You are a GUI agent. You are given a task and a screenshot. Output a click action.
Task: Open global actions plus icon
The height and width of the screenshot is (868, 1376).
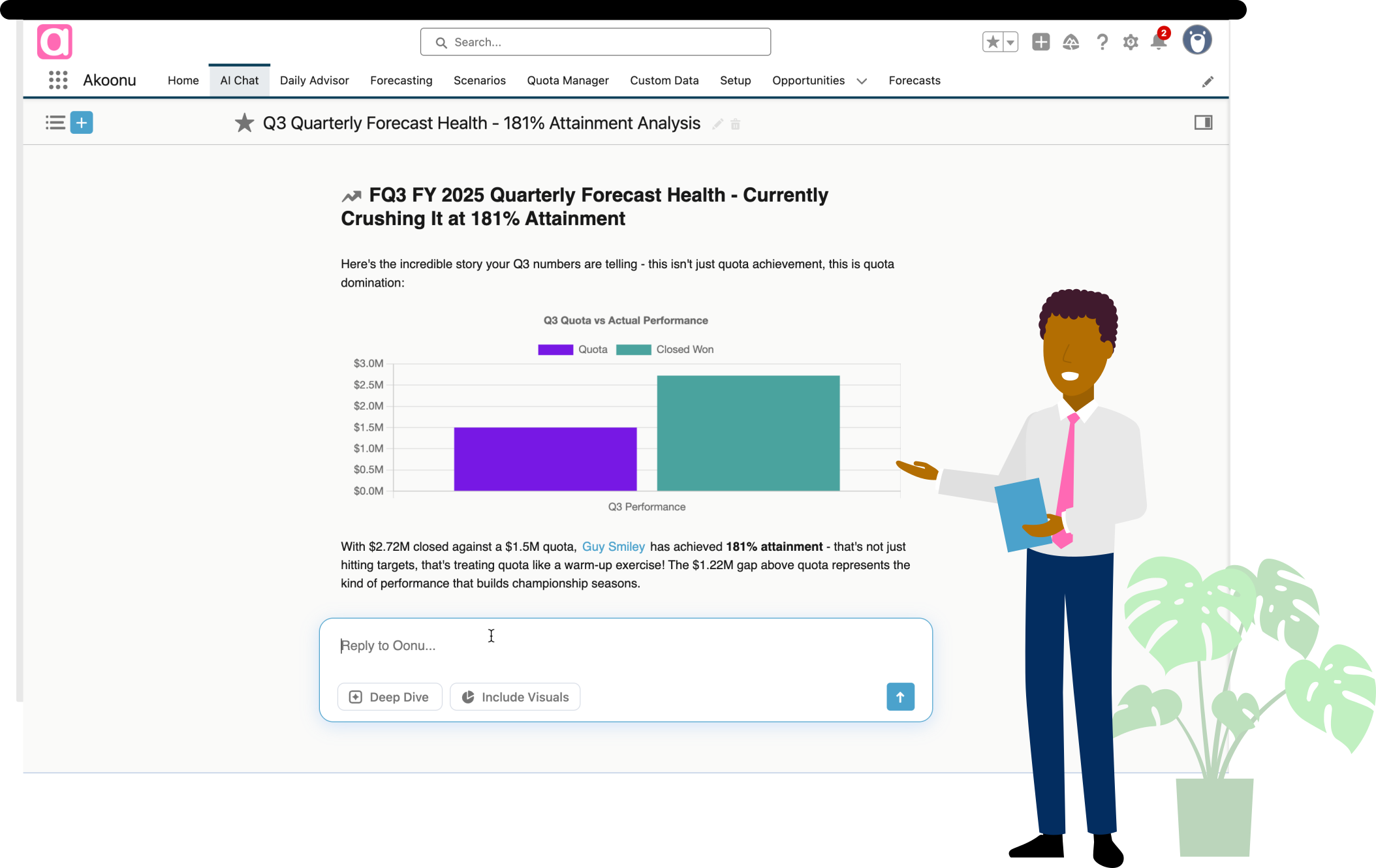click(x=1040, y=42)
